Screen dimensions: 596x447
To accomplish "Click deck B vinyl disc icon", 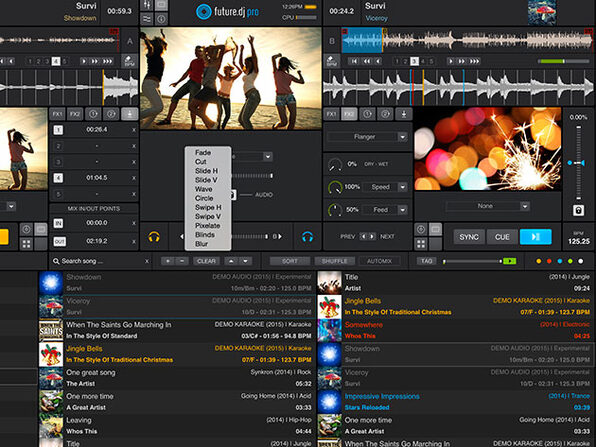I will pyautogui.click(x=421, y=229).
